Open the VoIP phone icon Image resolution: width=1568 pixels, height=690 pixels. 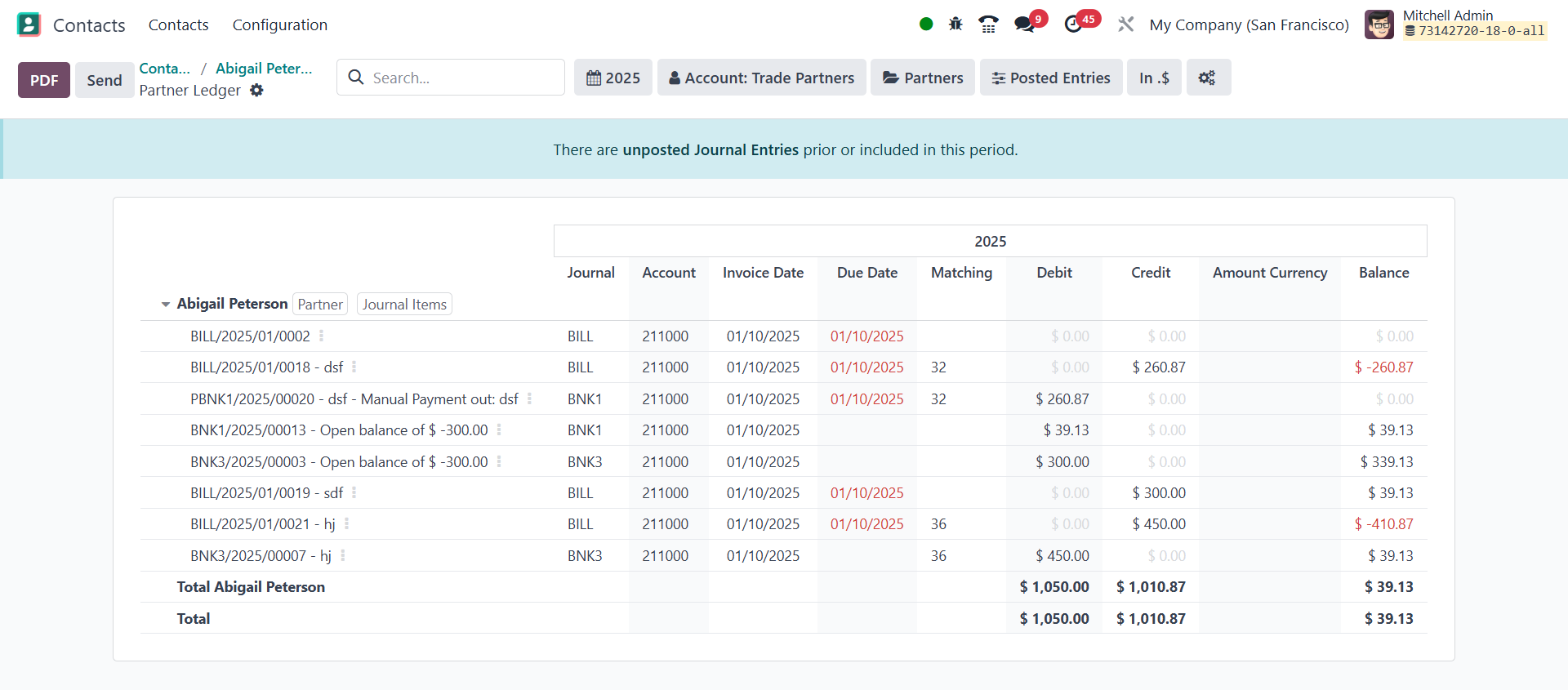988,24
